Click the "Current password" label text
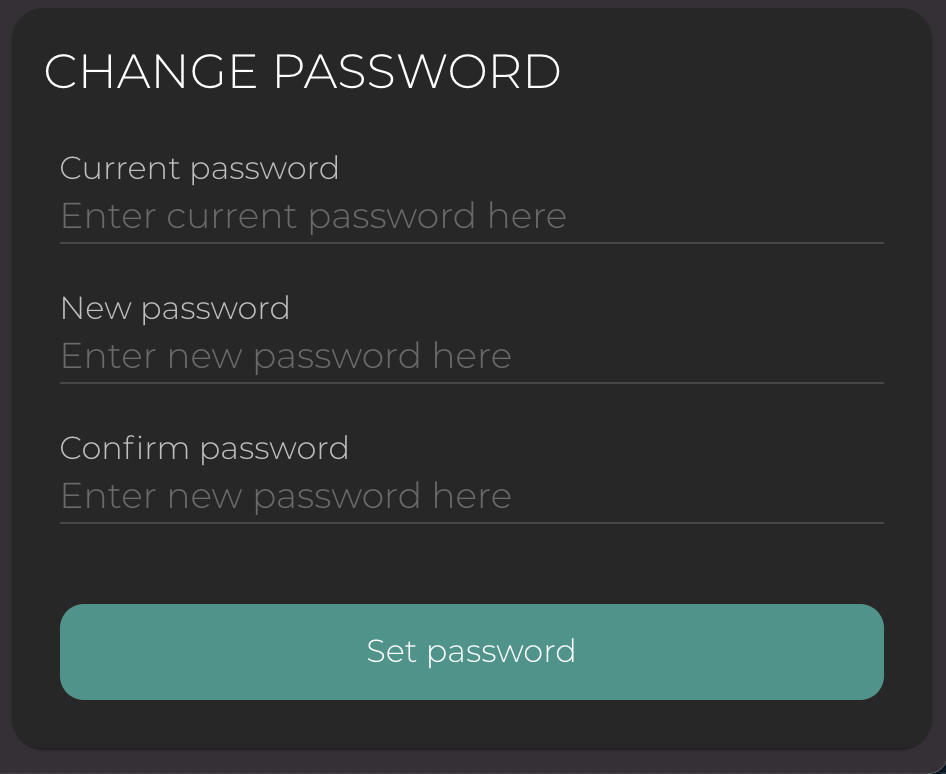 tap(199, 168)
